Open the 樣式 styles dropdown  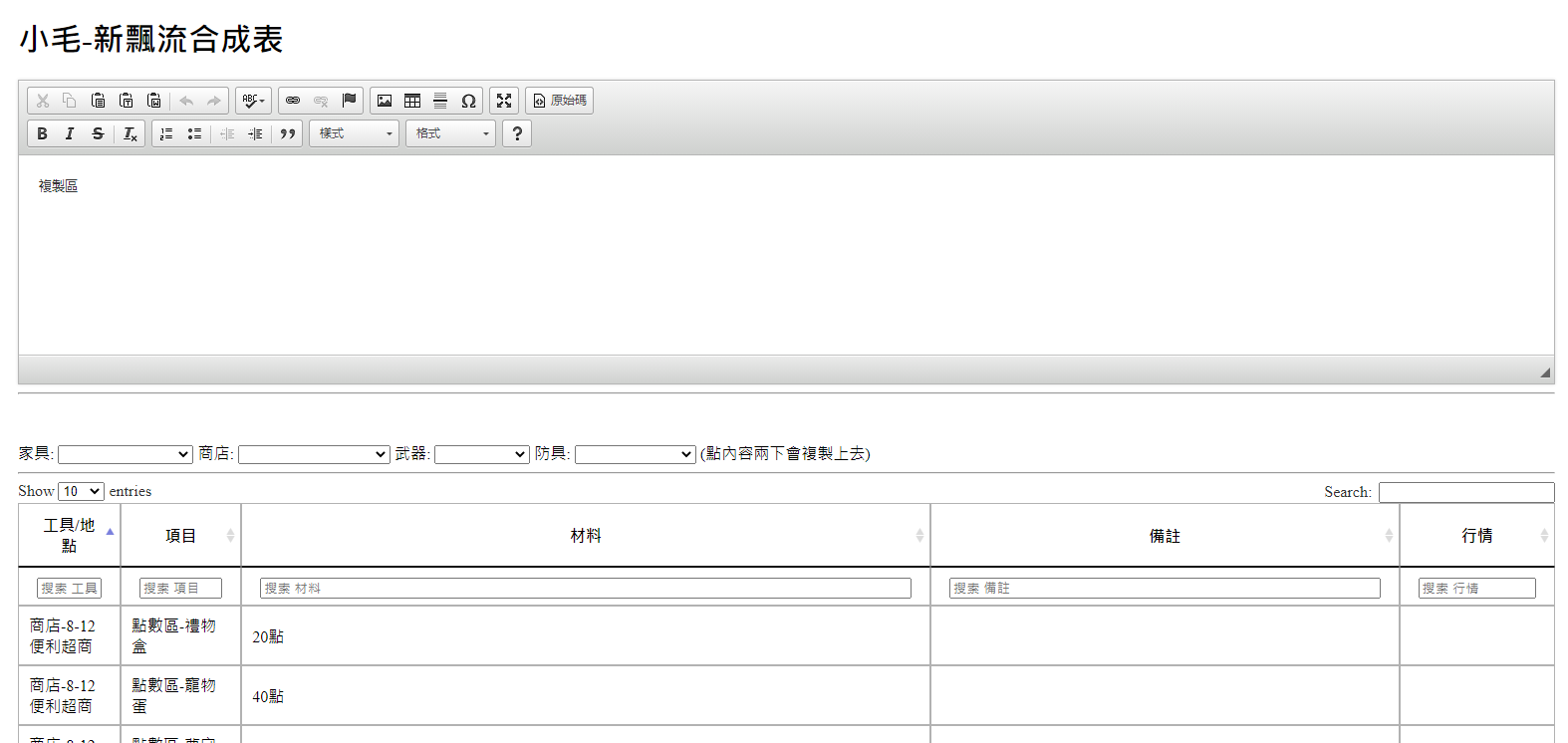pos(355,133)
